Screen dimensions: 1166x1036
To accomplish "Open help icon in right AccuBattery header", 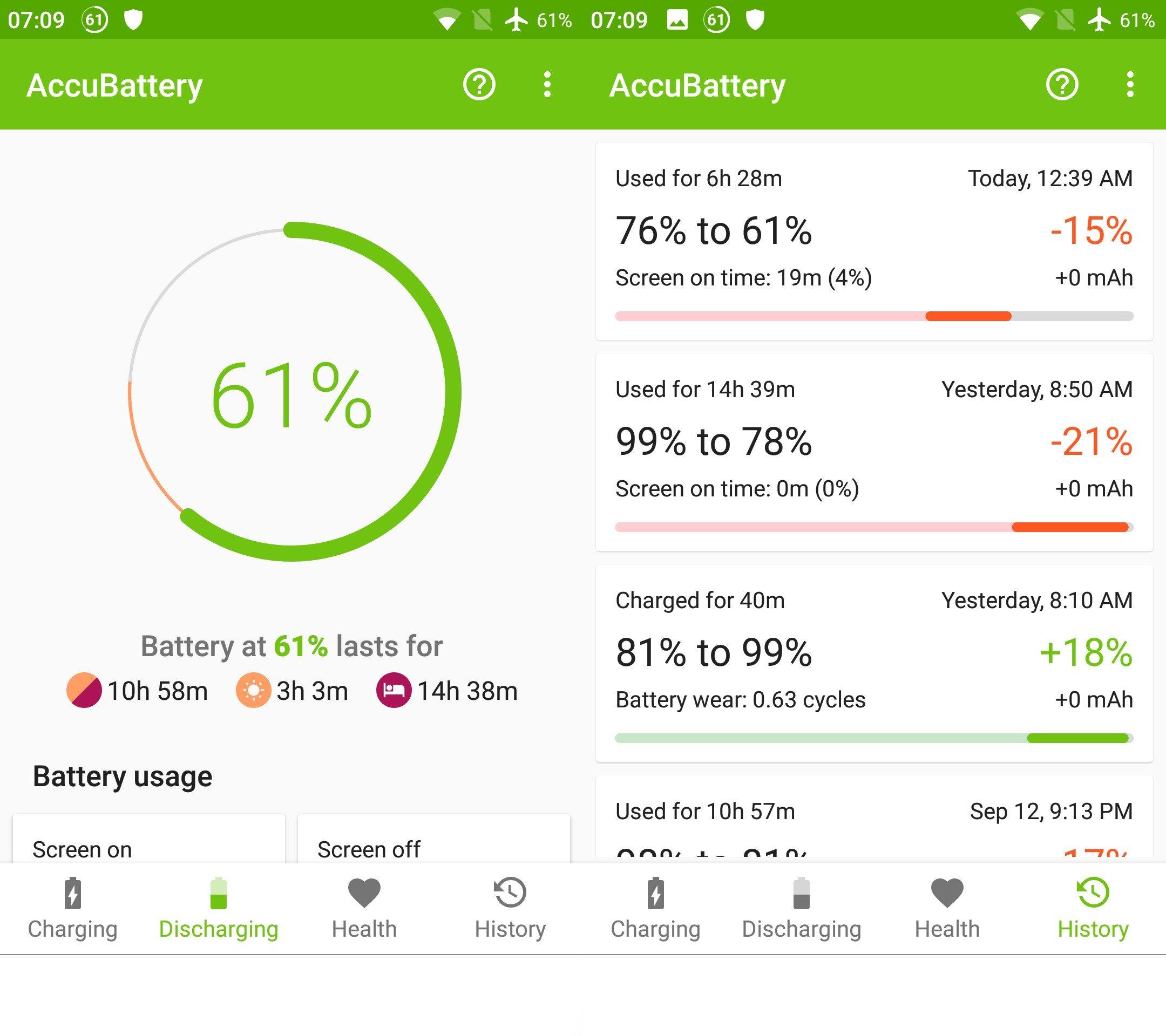I will coord(1062,85).
